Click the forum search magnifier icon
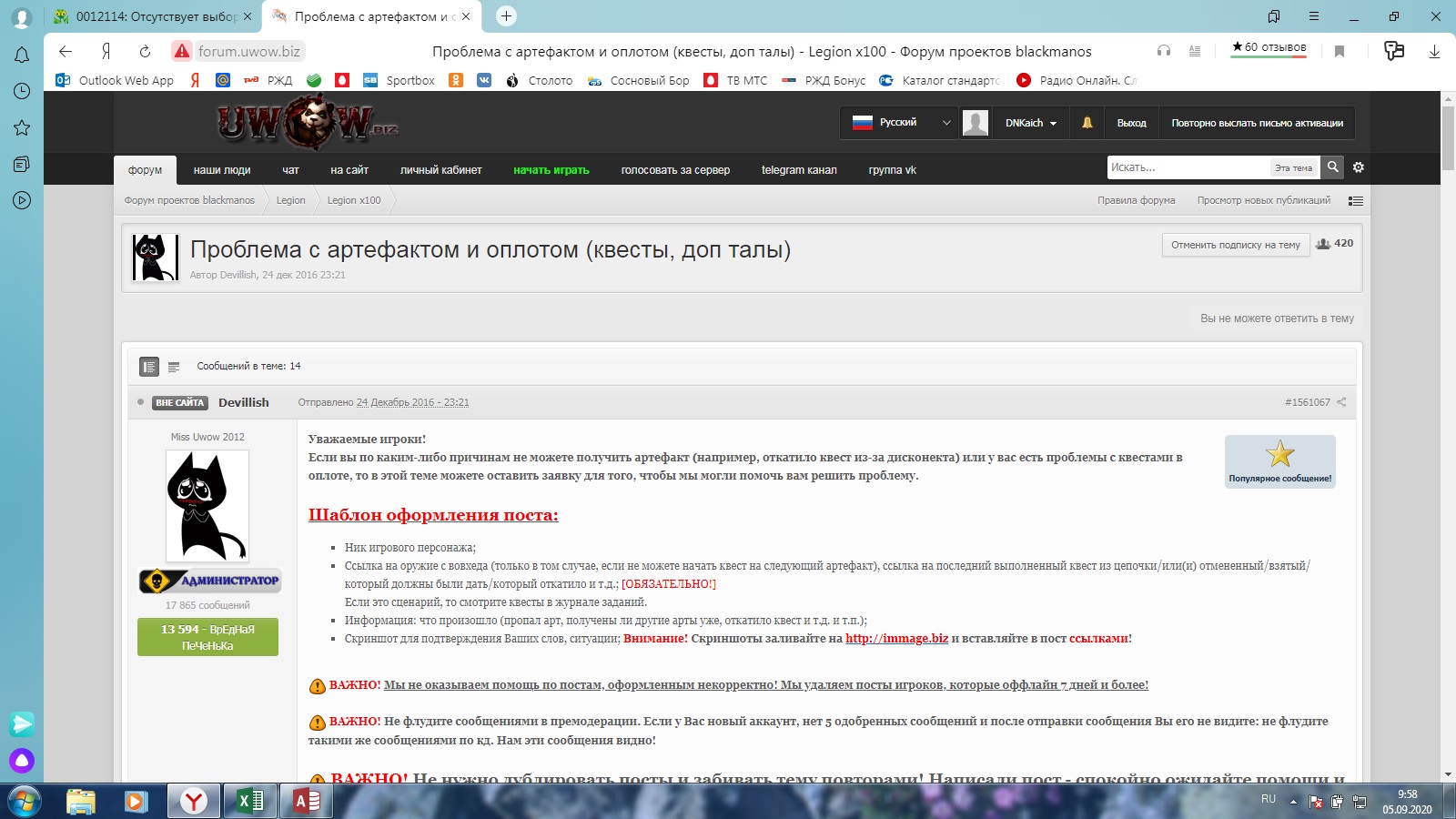 tap(1332, 167)
